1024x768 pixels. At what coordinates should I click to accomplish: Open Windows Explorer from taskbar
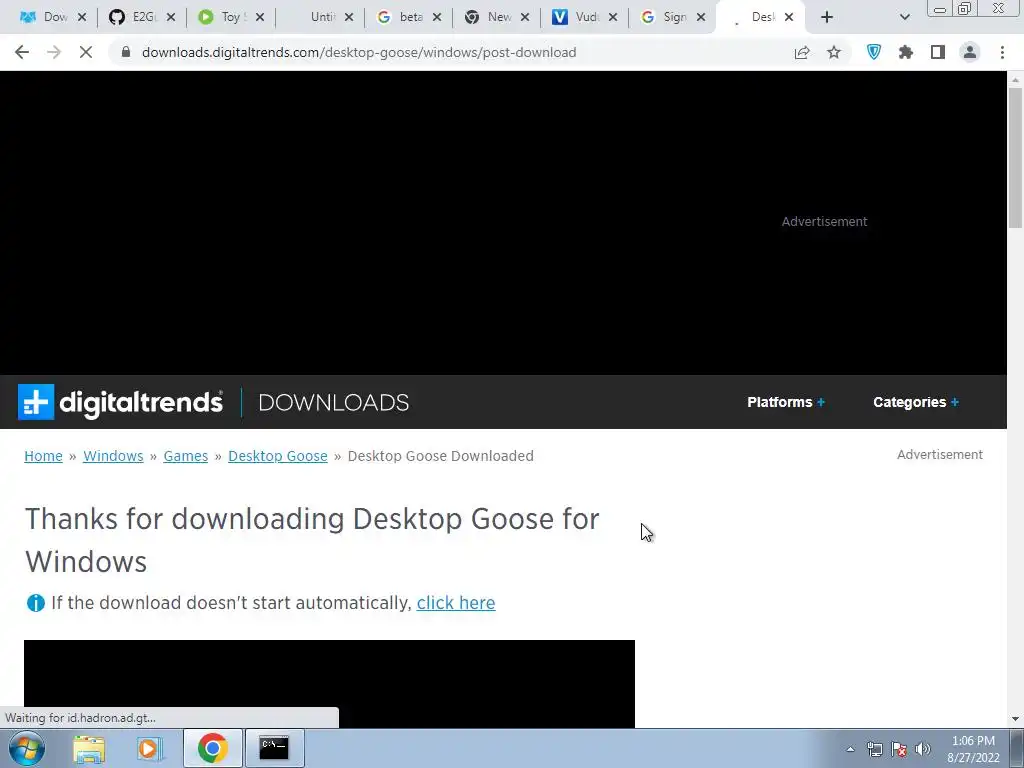89,748
